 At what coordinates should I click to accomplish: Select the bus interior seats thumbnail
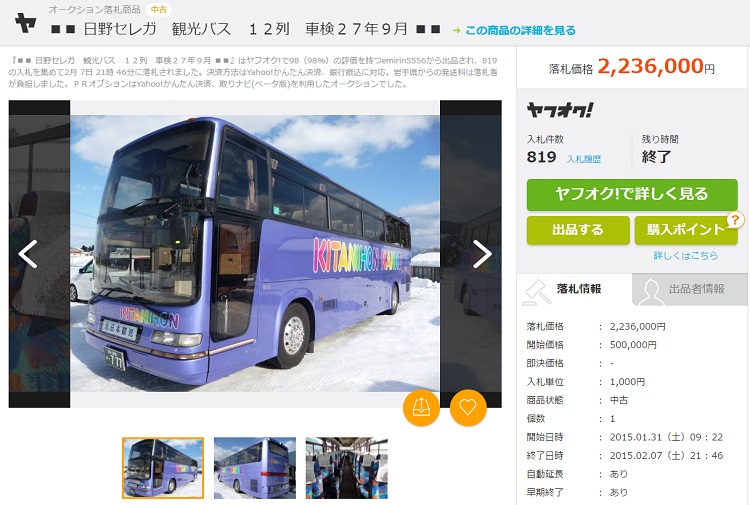347,468
